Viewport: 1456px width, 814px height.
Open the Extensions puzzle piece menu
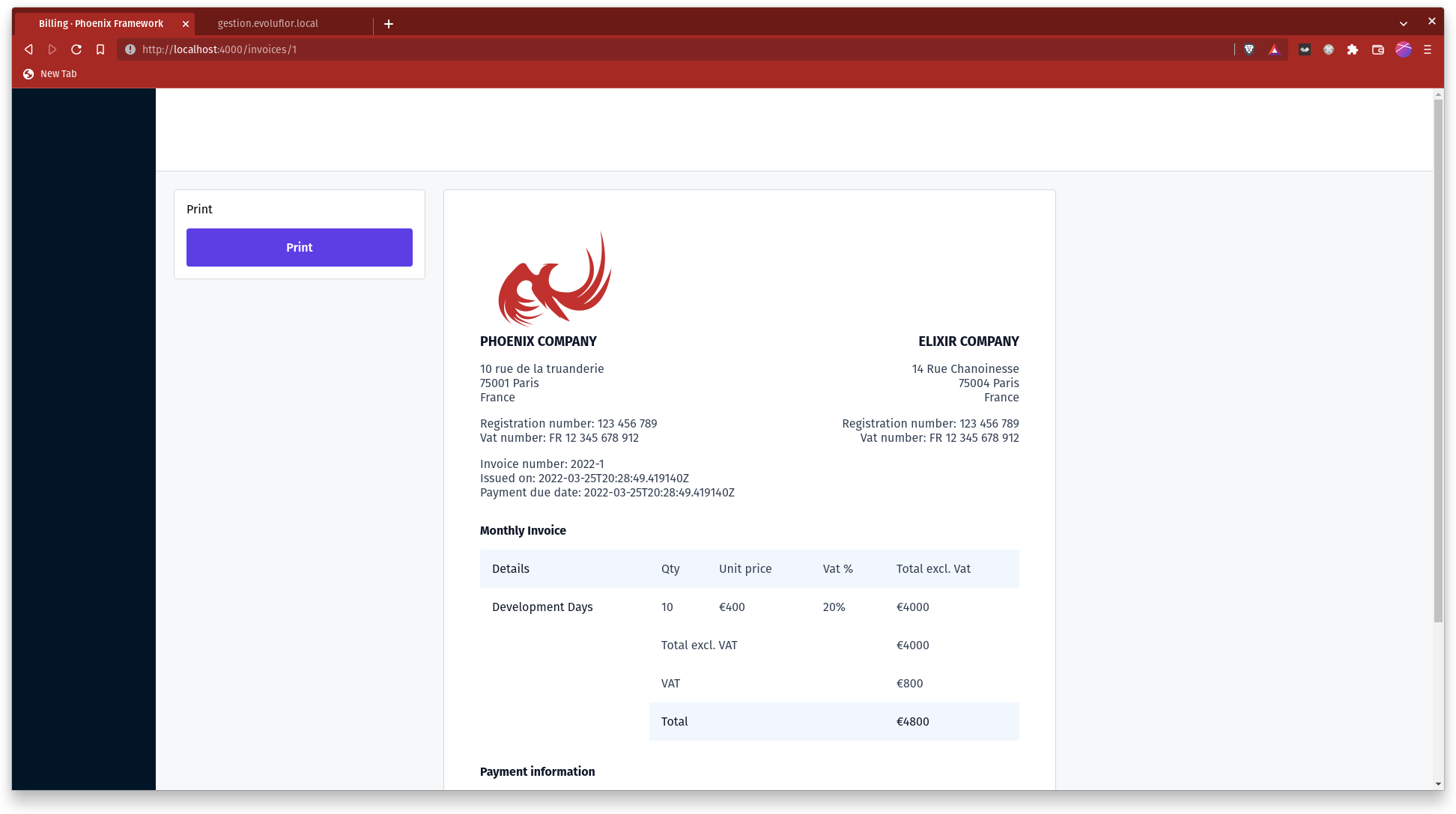(x=1353, y=49)
